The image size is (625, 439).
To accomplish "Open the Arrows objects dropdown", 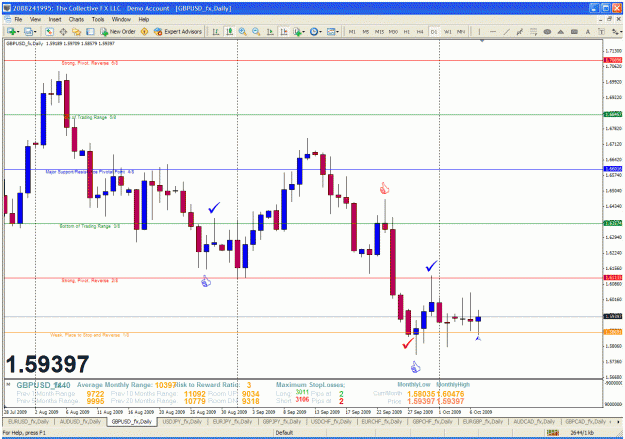I will [617, 31].
